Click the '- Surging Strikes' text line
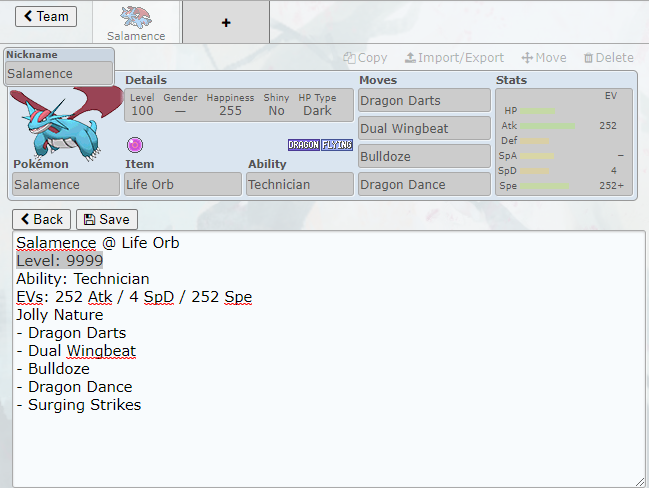This screenshot has height=488, width=649. tap(79, 404)
